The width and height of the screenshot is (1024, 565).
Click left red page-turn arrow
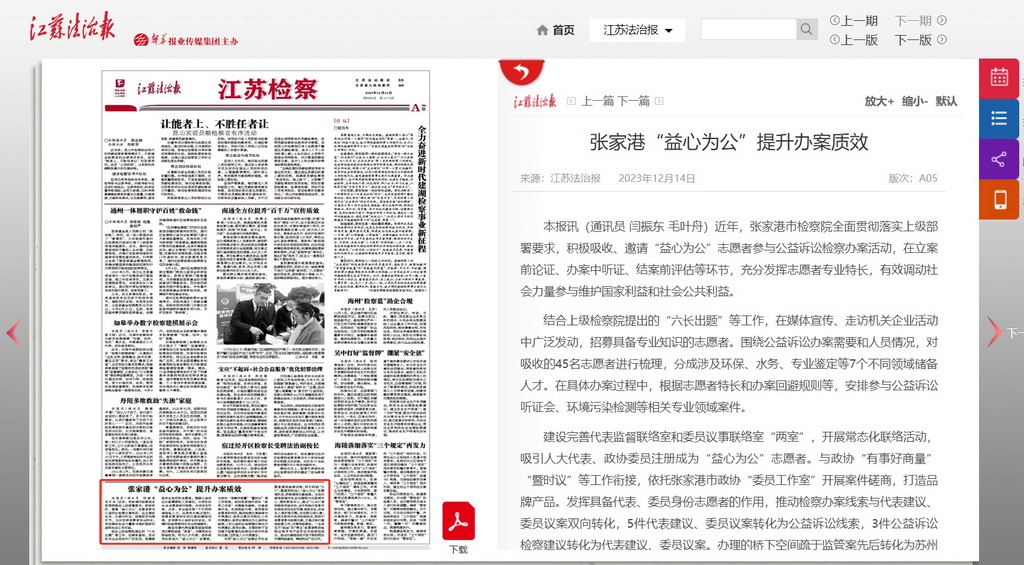14,332
